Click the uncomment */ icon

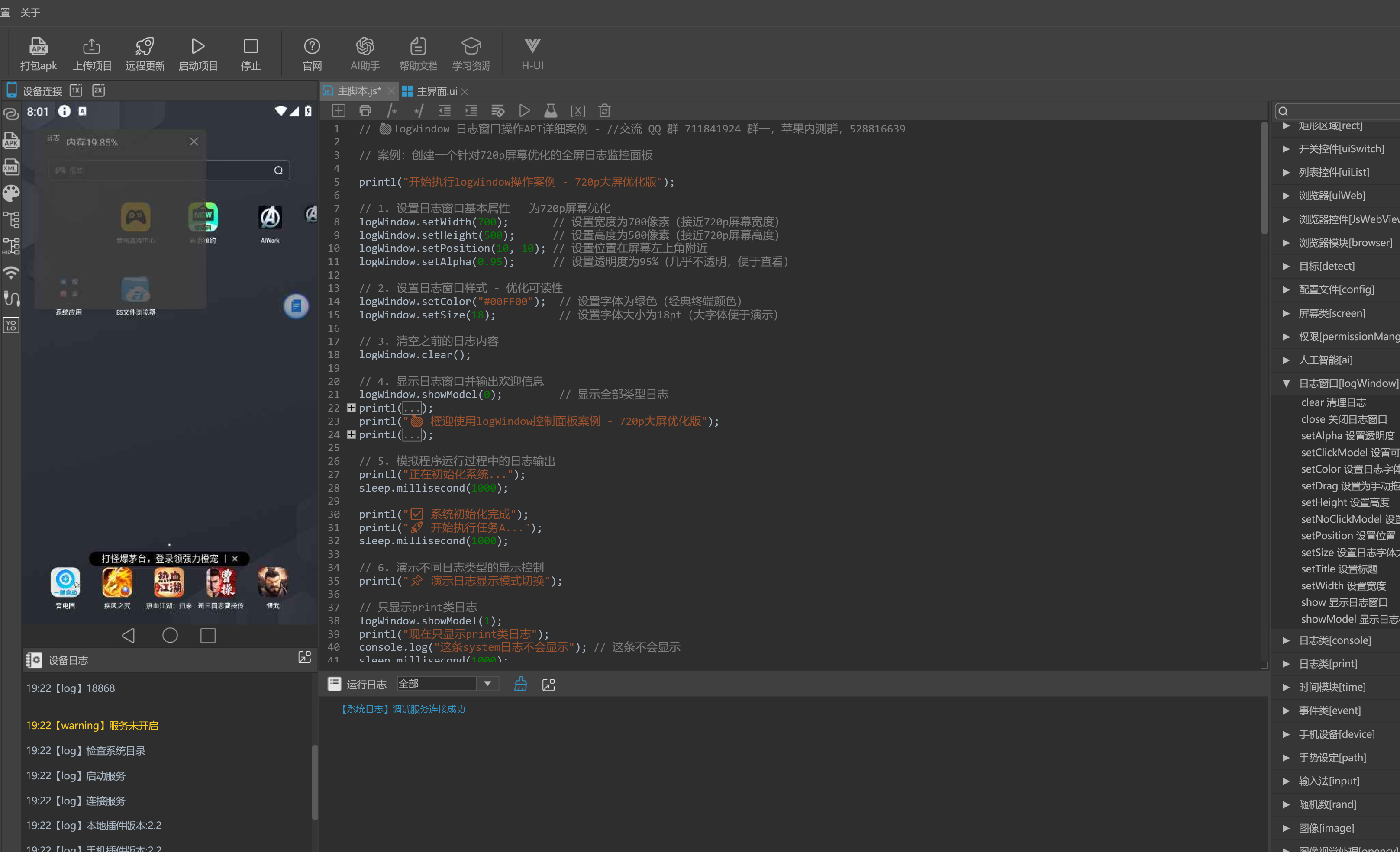point(419,111)
